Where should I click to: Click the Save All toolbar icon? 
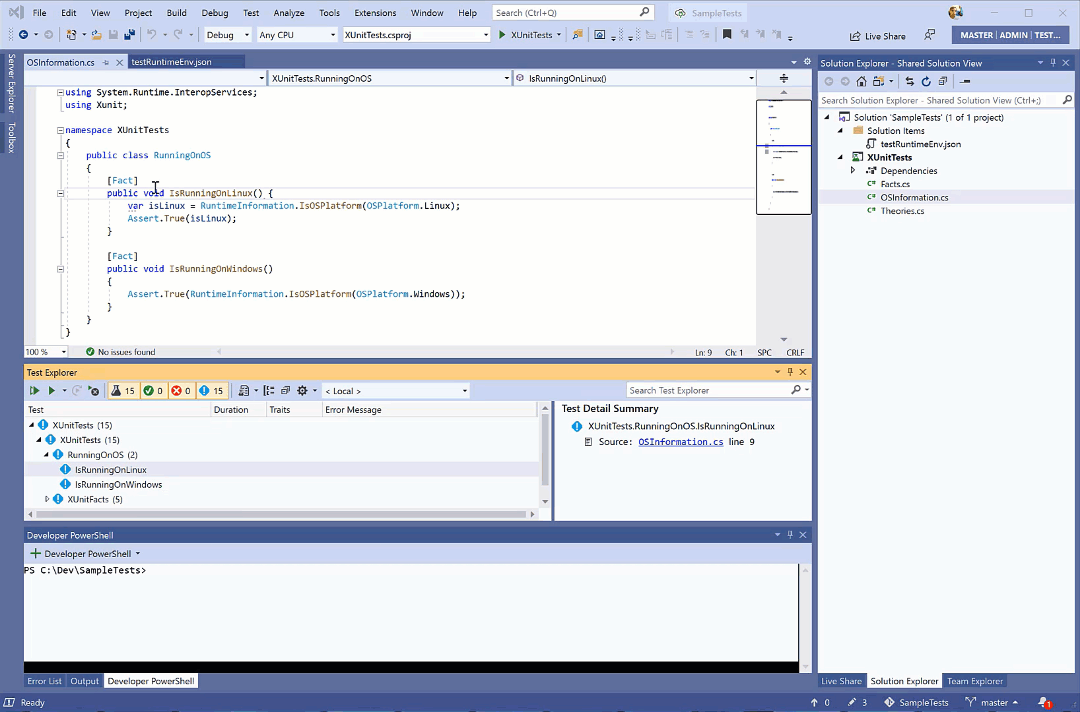pyautogui.click(x=129, y=33)
